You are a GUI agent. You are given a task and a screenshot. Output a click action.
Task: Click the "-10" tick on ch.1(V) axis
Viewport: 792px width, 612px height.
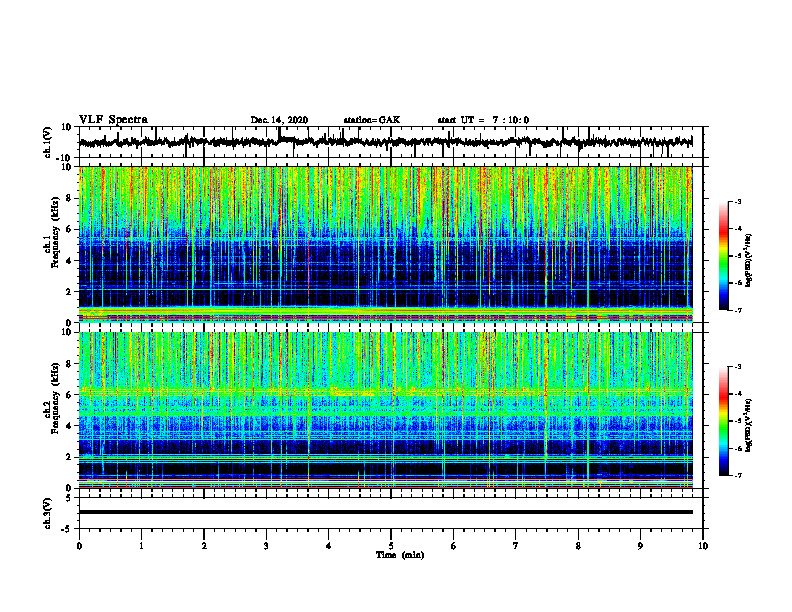tap(65, 159)
